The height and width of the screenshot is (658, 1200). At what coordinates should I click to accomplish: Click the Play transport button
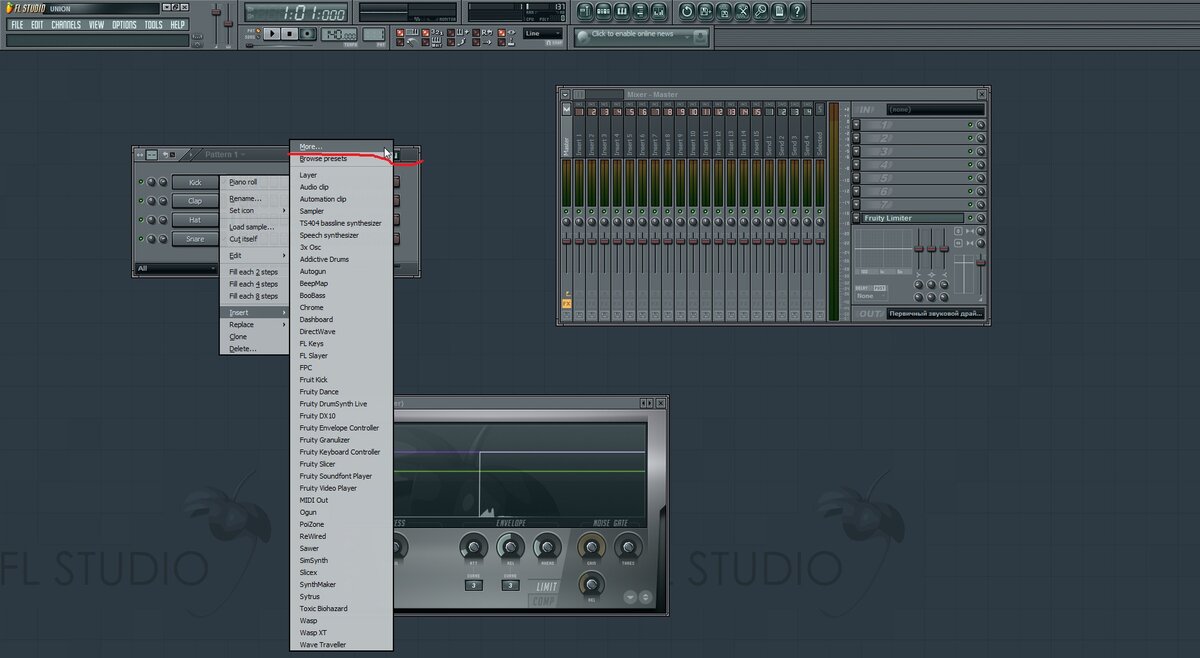pyautogui.click(x=270, y=34)
